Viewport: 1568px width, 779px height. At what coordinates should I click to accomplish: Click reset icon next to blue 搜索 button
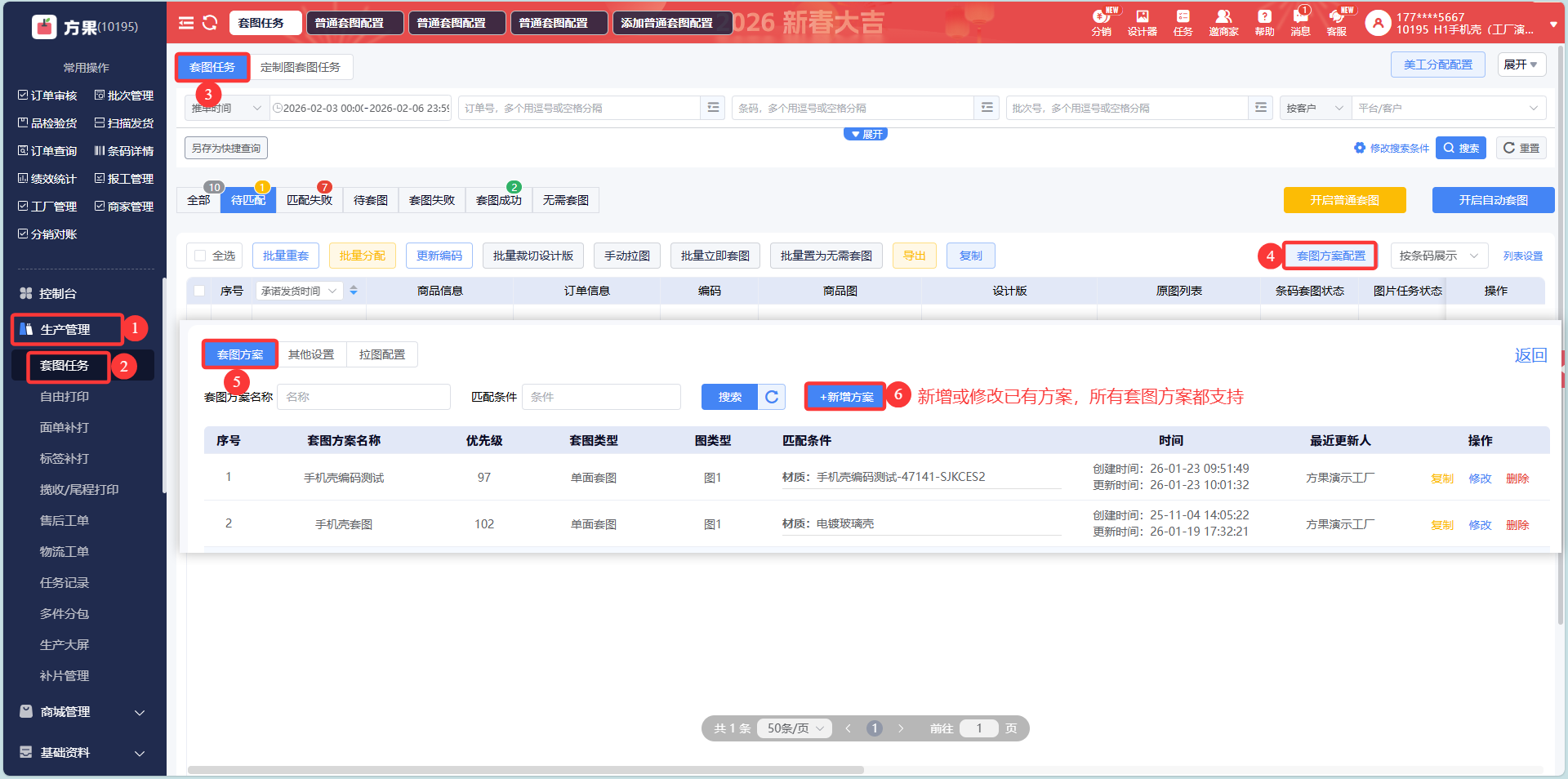pos(772,397)
